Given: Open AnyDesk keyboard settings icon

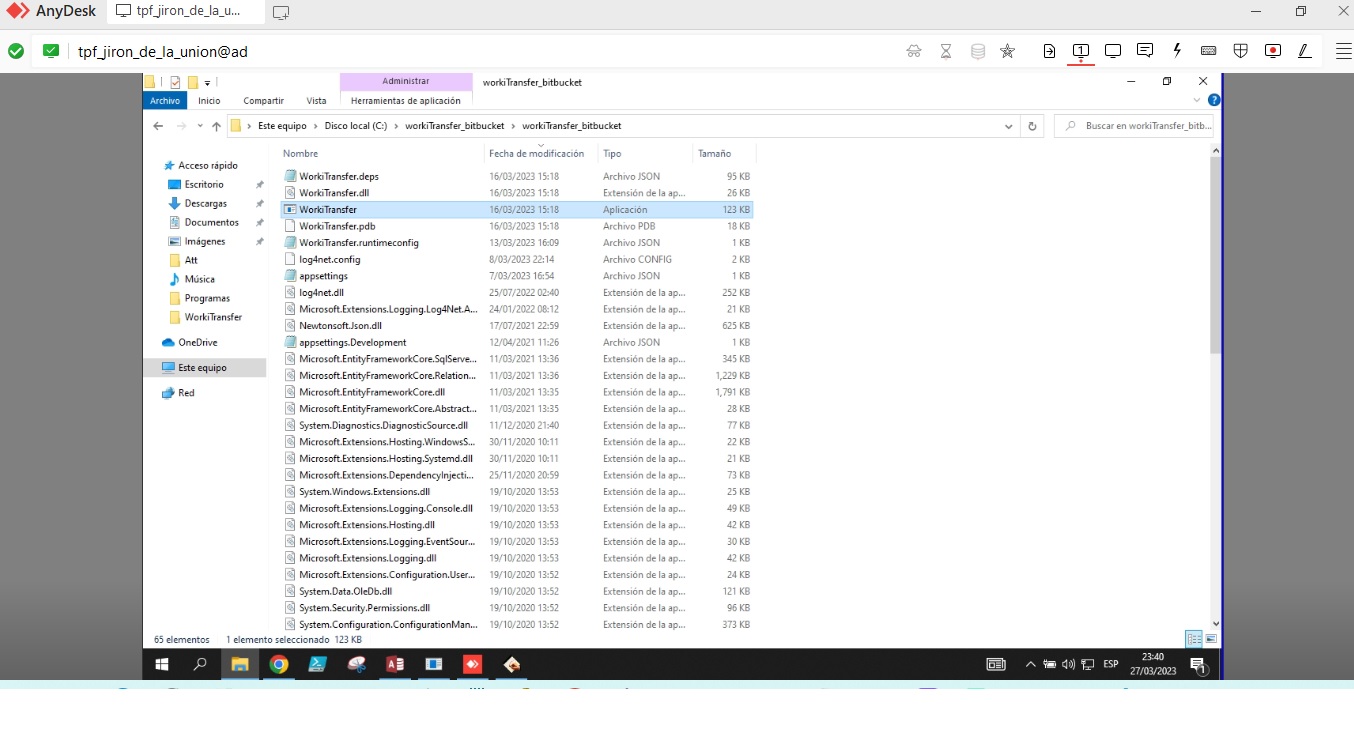Looking at the screenshot, I should coord(1209,51).
